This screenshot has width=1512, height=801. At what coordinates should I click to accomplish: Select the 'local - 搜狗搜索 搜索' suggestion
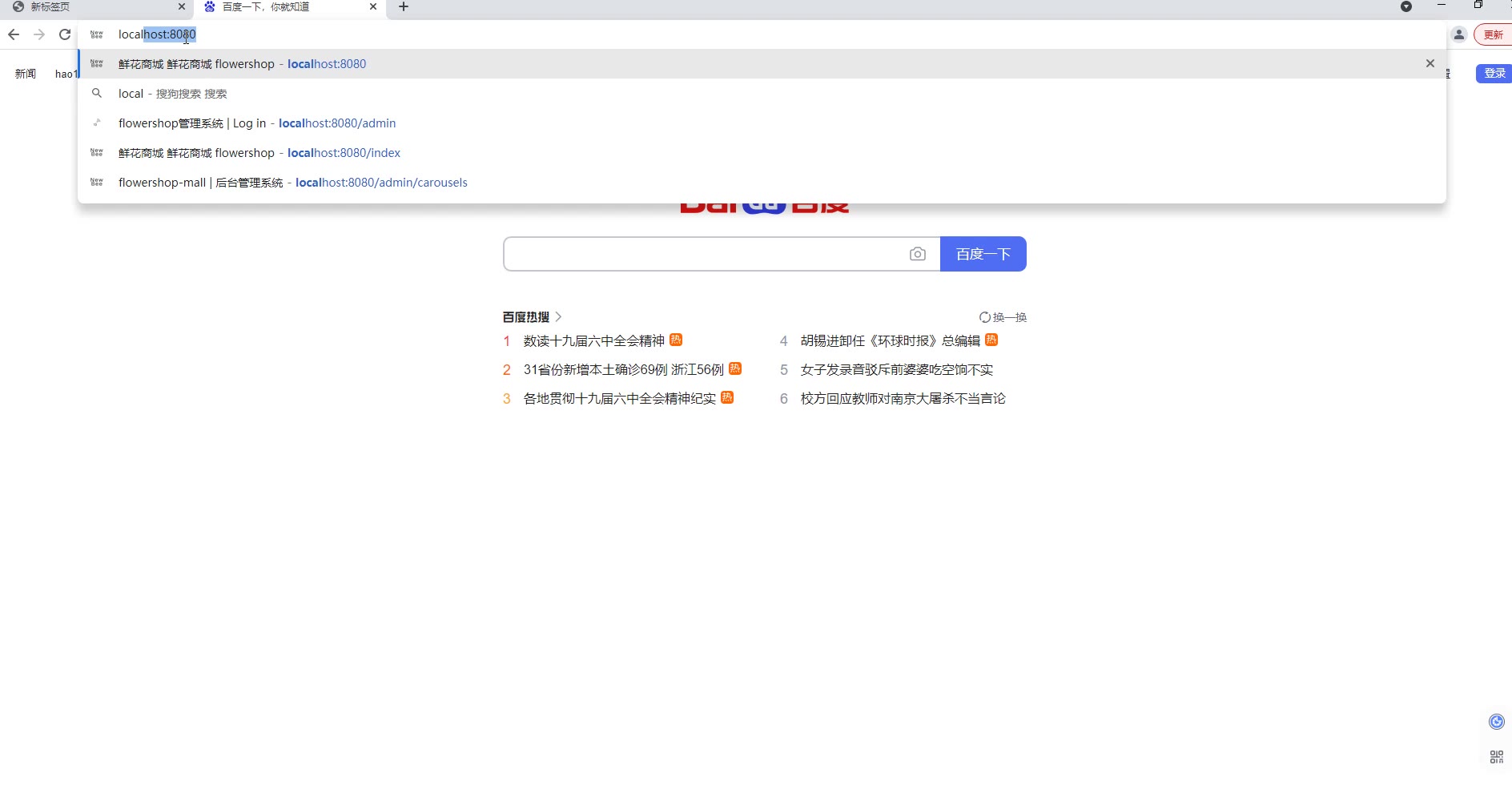pos(762,94)
